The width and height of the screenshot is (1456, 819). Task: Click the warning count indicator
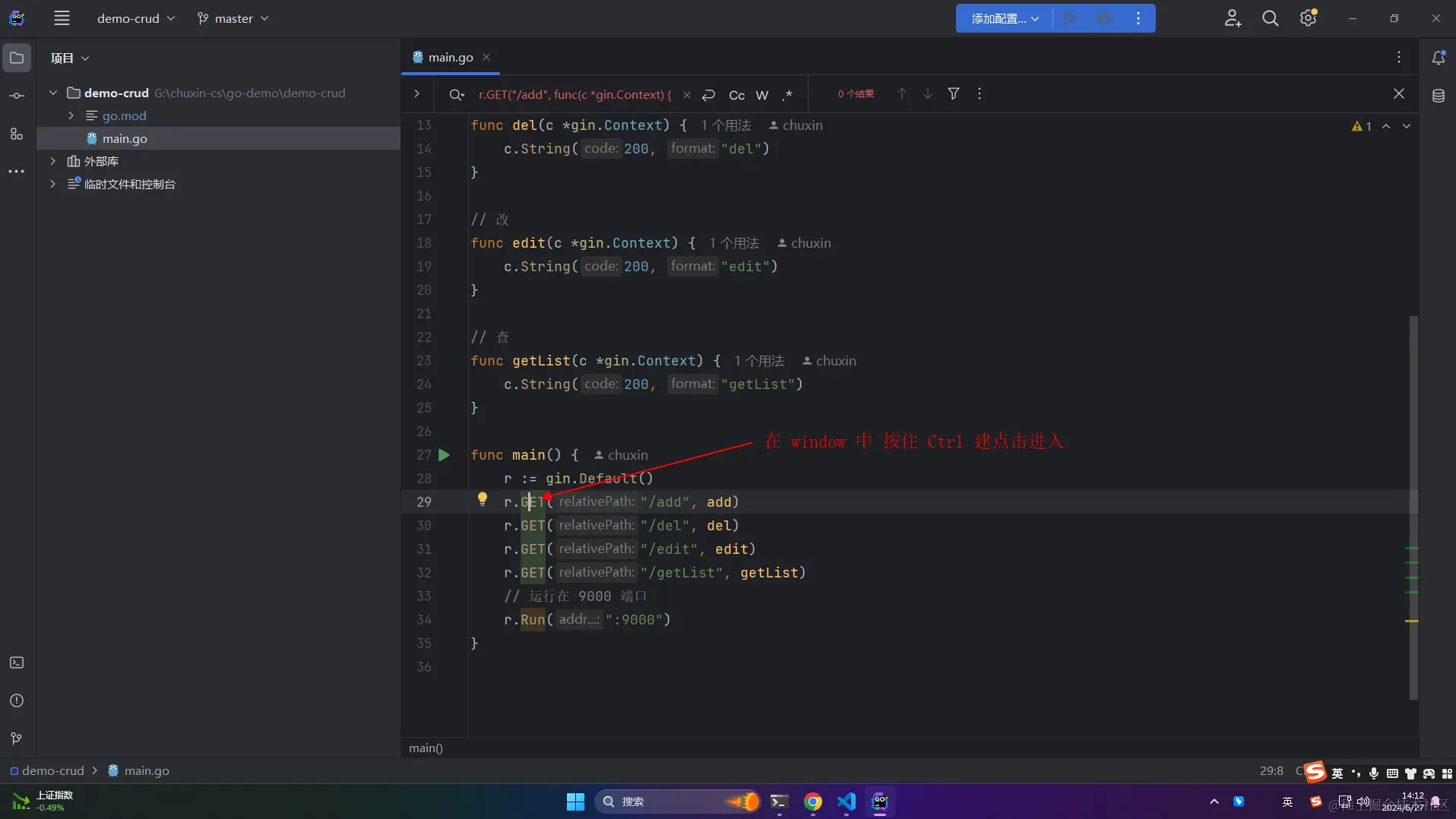pyautogui.click(x=1362, y=126)
